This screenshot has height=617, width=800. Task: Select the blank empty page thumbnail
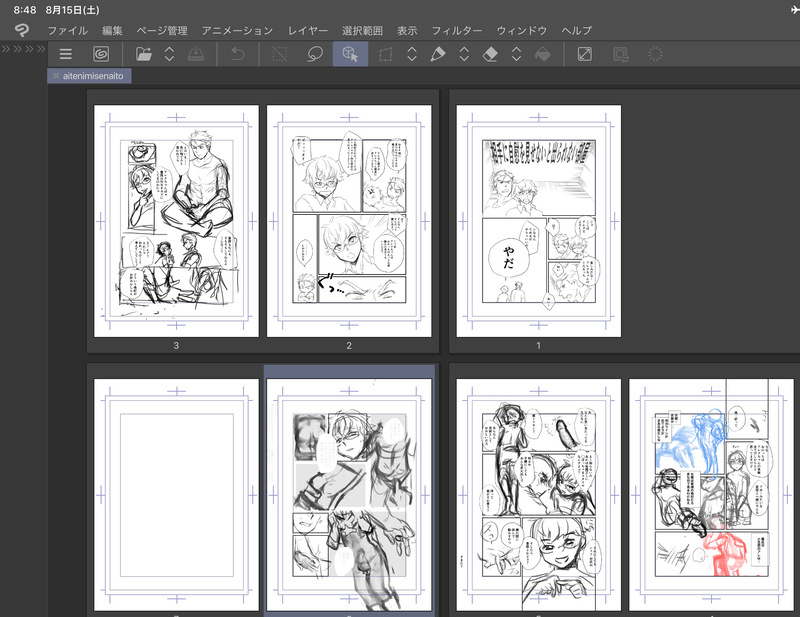176,494
